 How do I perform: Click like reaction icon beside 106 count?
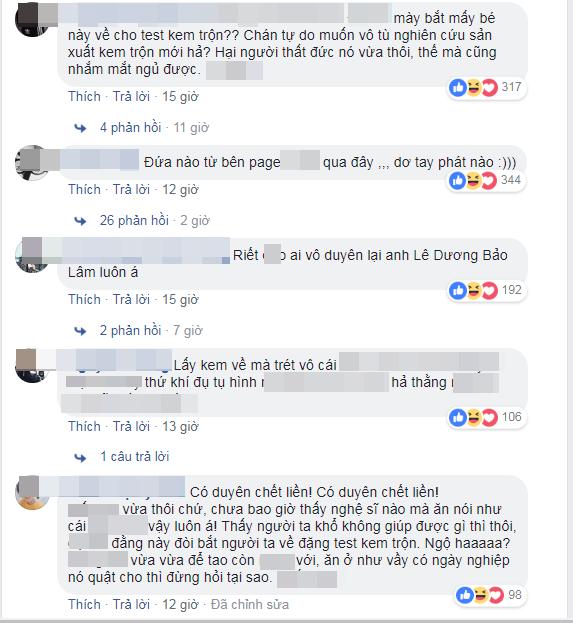coord(457,417)
